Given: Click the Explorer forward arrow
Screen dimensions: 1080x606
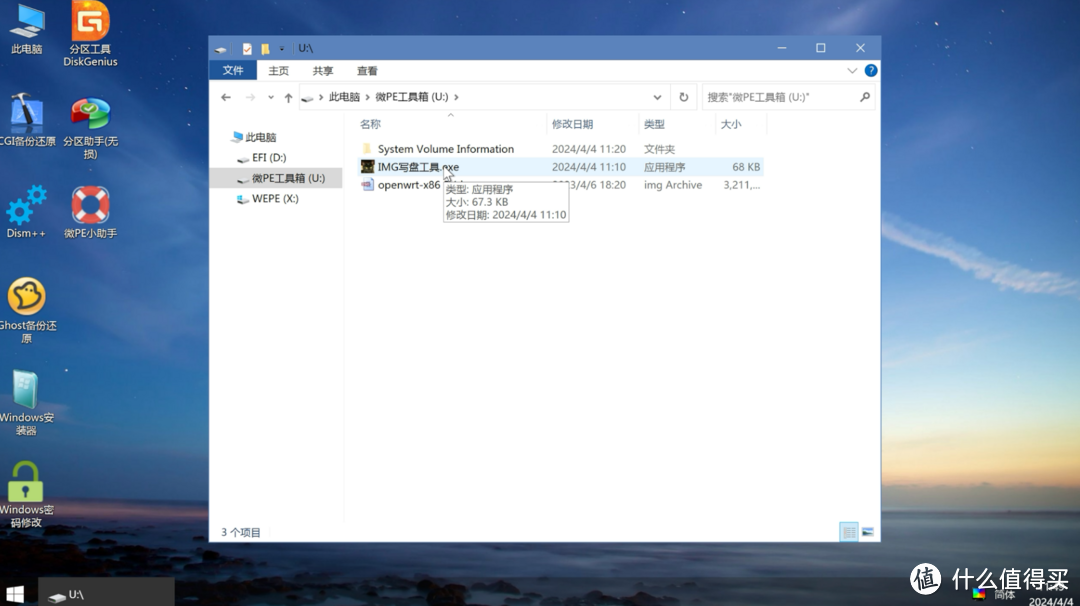Looking at the screenshot, I should (x=250, y=97).
